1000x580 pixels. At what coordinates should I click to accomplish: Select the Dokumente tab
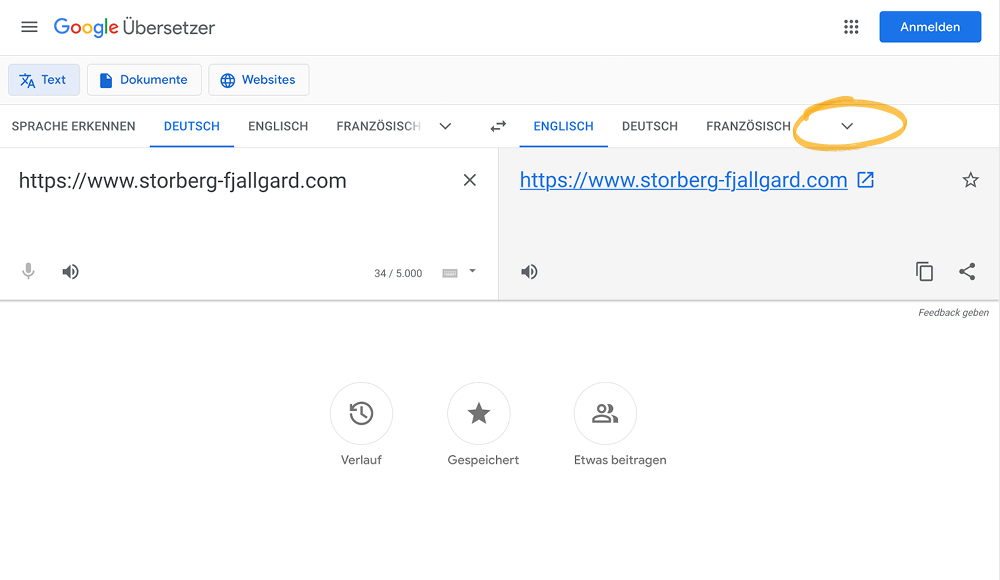[144, 80]
